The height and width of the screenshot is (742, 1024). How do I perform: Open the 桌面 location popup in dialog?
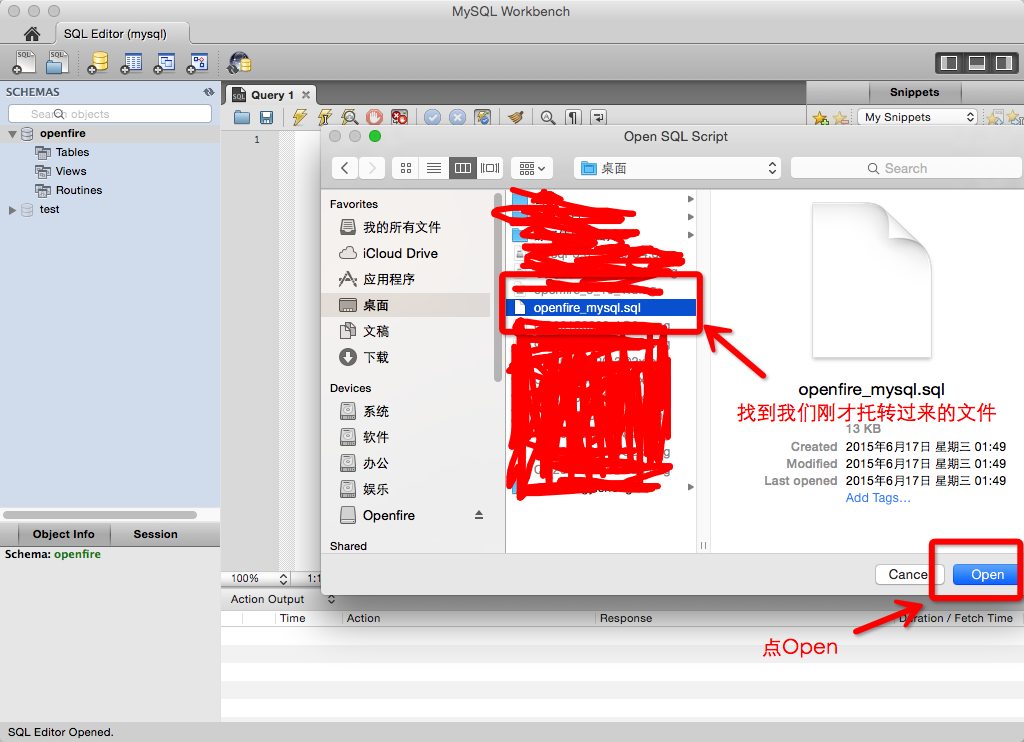tap(678, 168)
